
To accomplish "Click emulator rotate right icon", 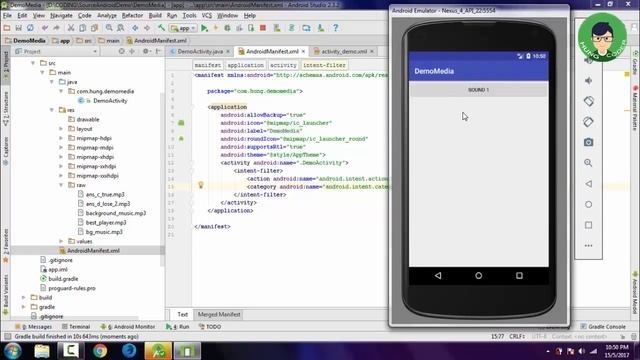I will (588, 122).
